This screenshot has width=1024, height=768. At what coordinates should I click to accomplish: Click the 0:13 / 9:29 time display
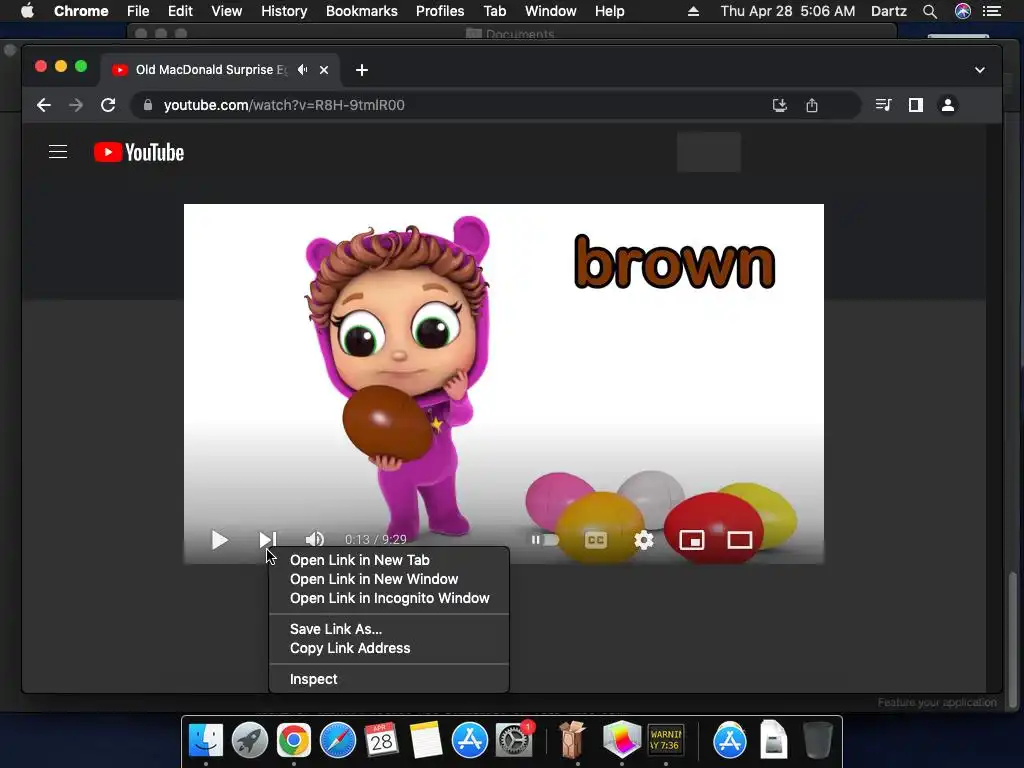tap(376, 539)
